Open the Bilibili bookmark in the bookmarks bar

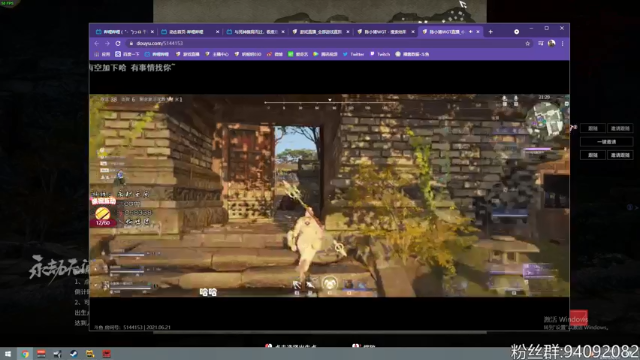157,54
